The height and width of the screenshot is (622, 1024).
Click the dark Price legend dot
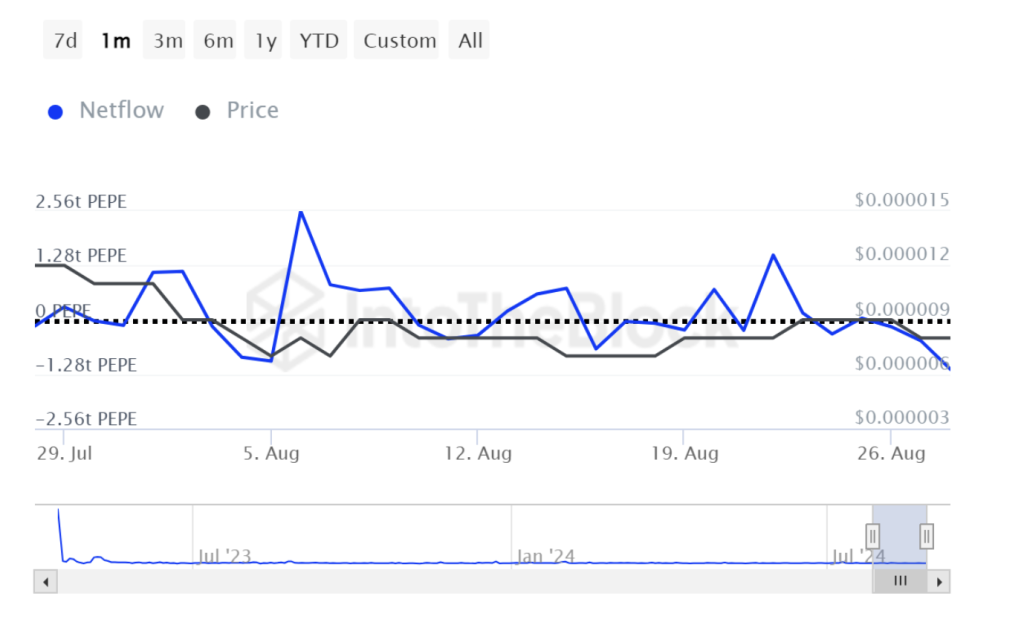tap(203, 112)
